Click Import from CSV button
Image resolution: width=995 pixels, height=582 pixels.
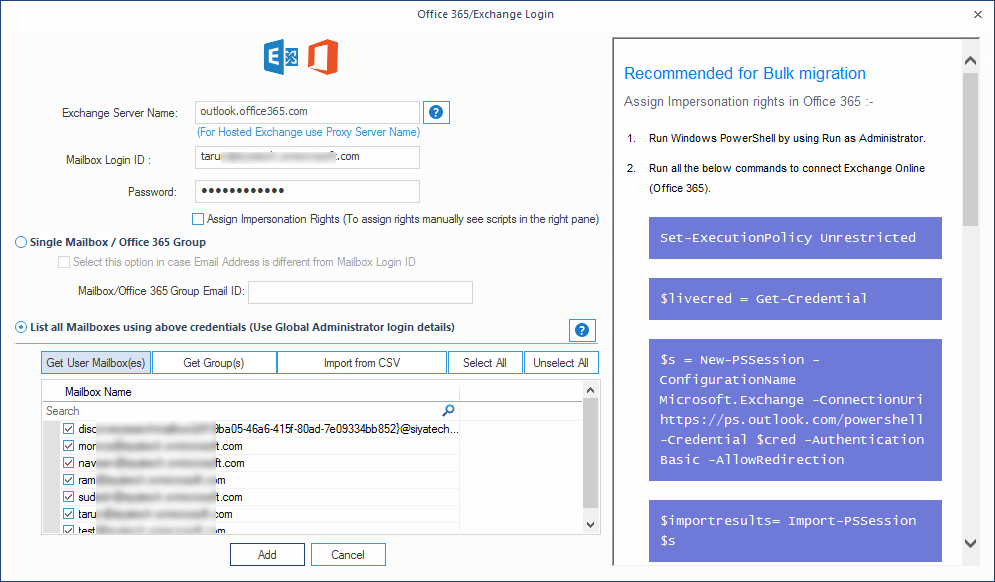pos(362,363)
